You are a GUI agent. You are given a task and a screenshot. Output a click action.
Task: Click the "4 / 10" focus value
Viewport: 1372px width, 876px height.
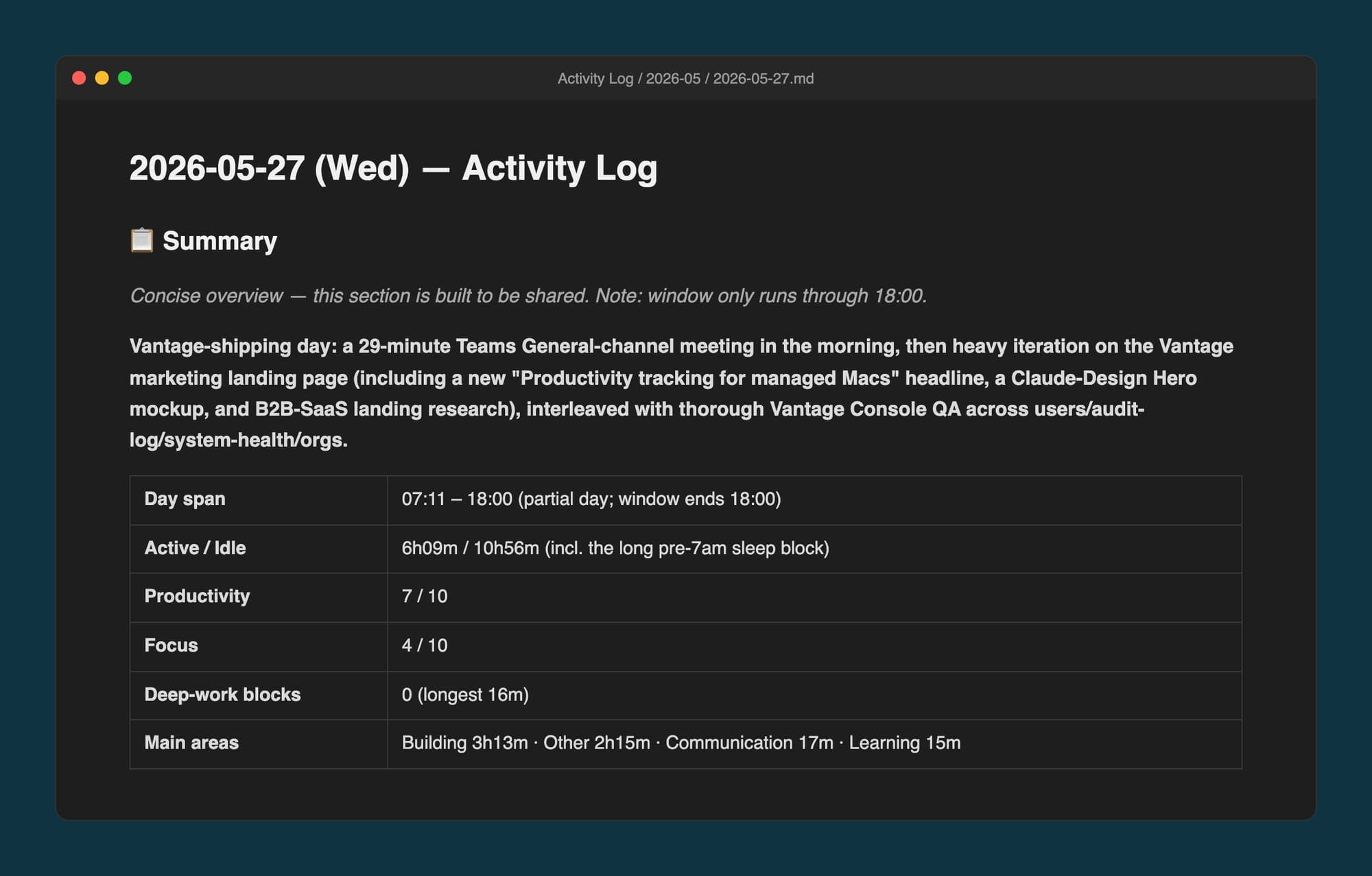425,646
